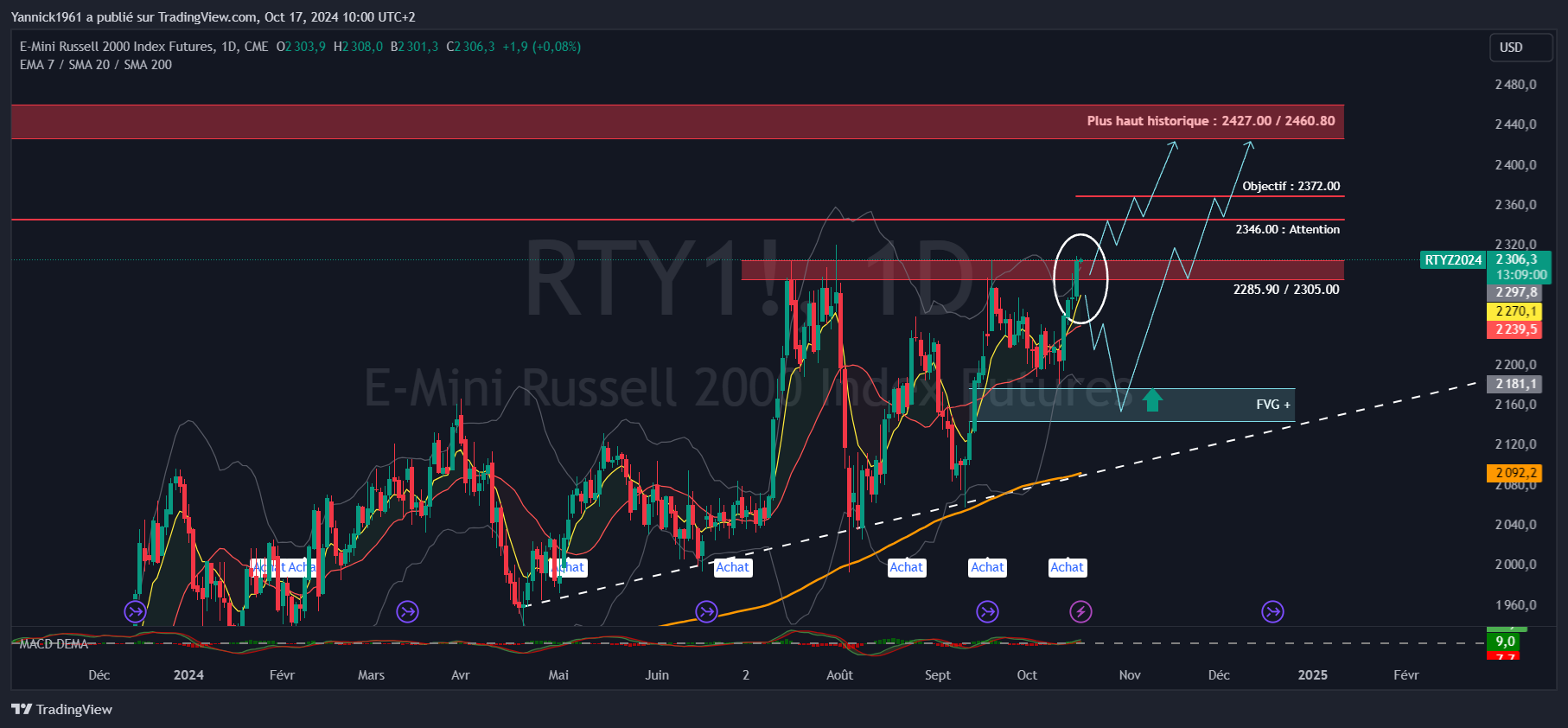Click the gray 2 181,1 price tag
Viewport: 1568px width, 728px height.
pos(1516,384)
